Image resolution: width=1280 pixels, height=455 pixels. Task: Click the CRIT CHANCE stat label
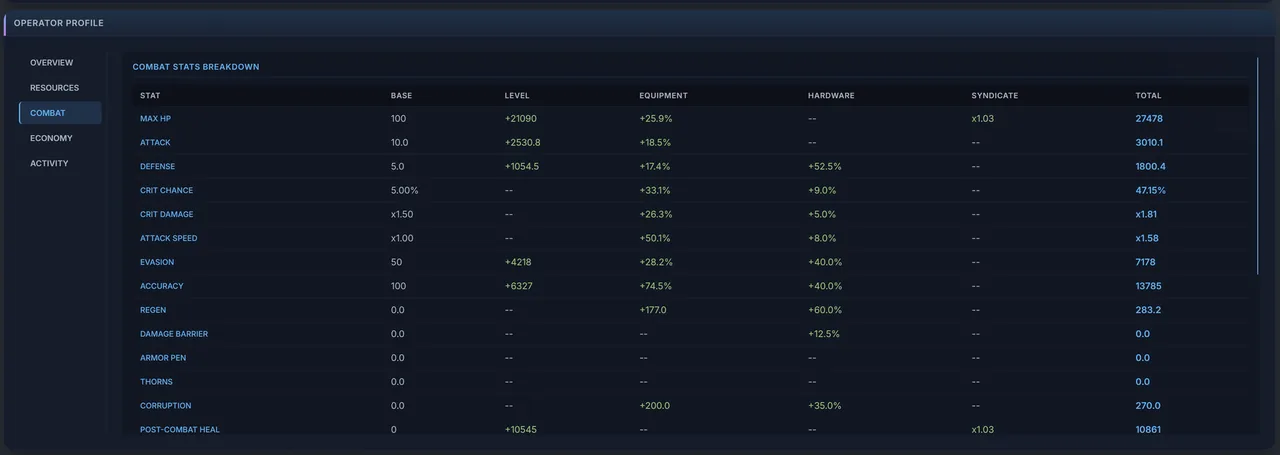(166, 190)
